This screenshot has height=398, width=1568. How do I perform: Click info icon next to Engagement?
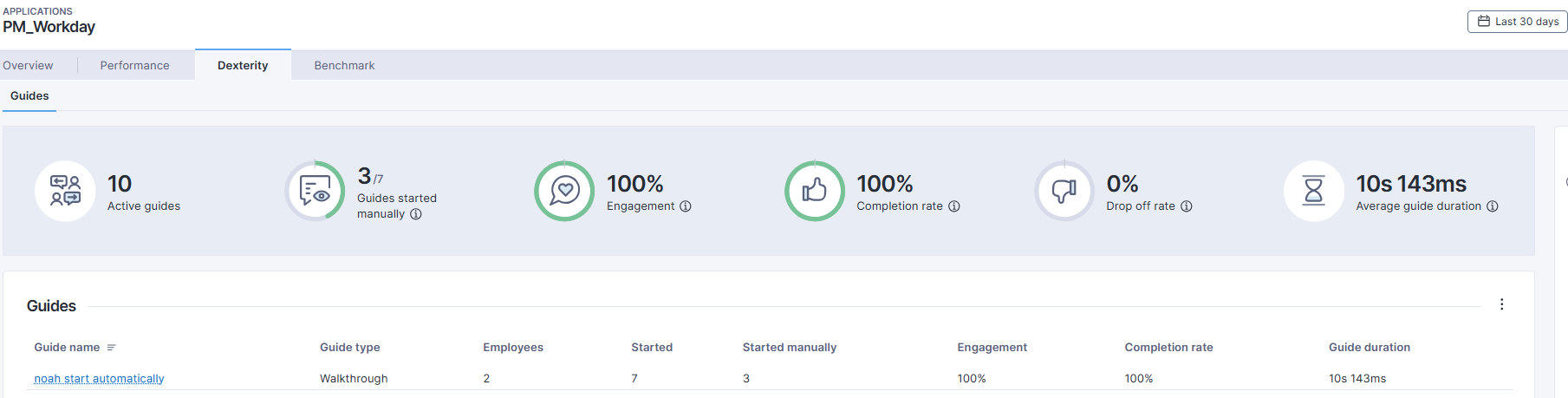[x=686, y=206]
